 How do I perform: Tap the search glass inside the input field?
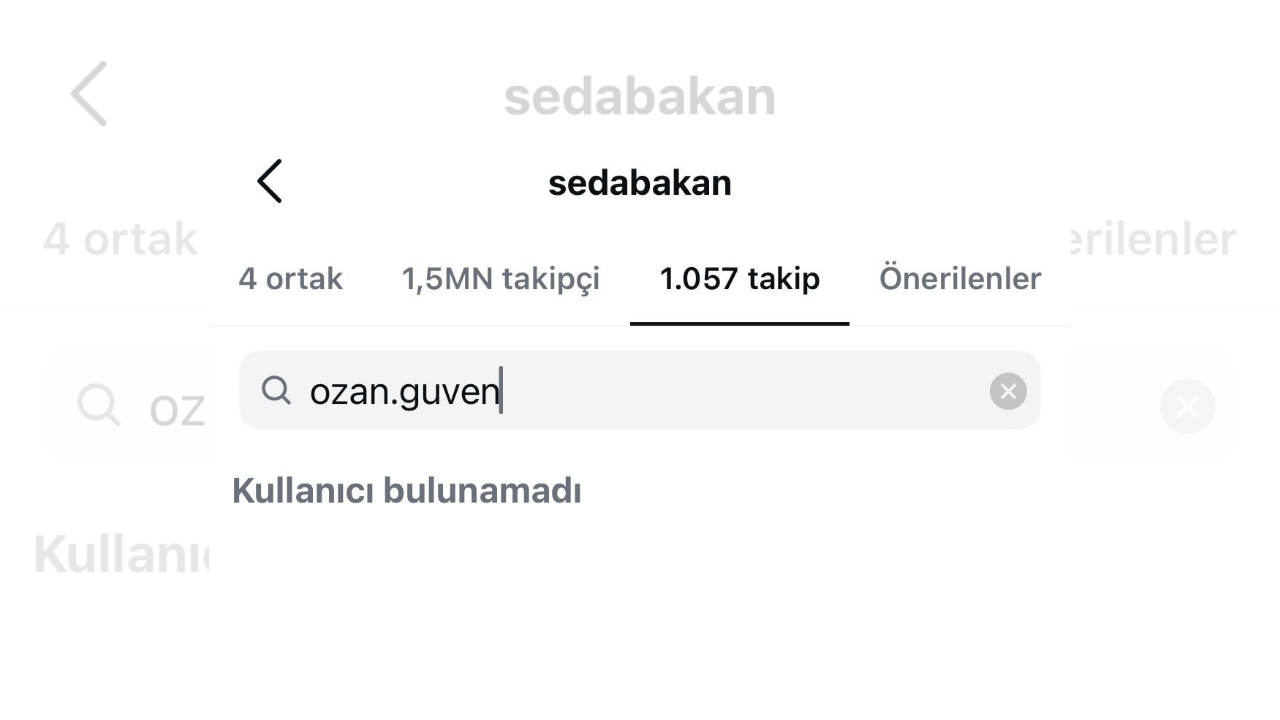point(275,391)
